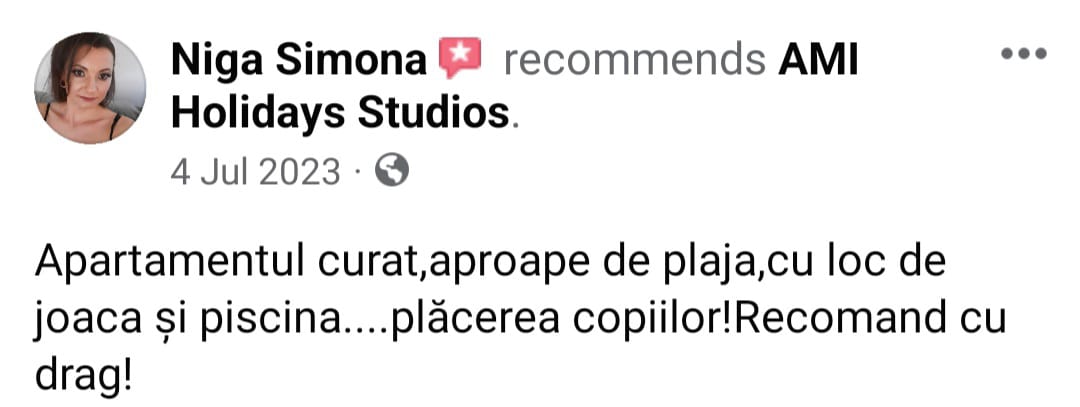Click the 'Holidays Studios' page name
Screen dimensions: 1080x407
pos(341,114)
